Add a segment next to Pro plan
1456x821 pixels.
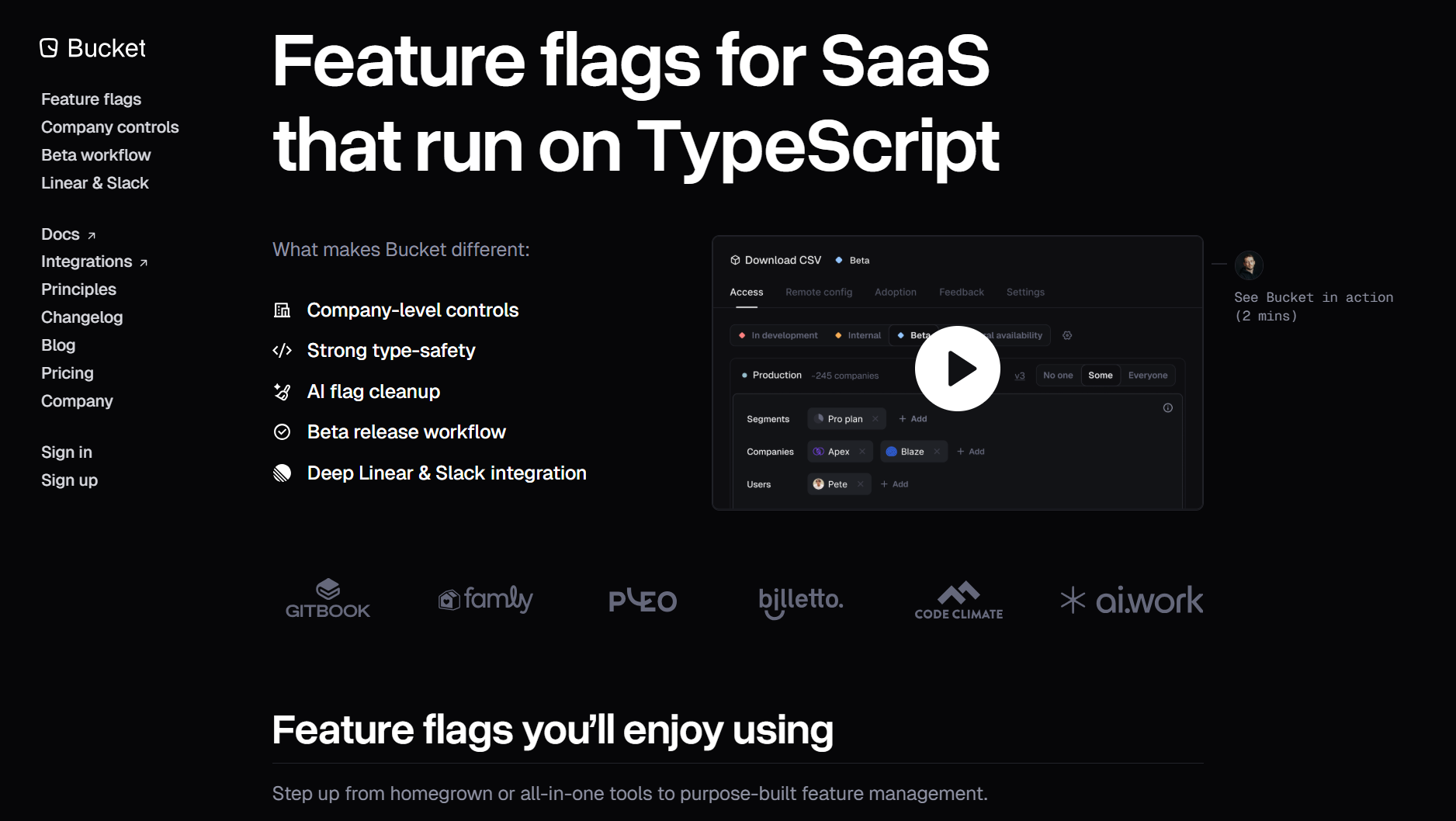(x=913, y=419)
